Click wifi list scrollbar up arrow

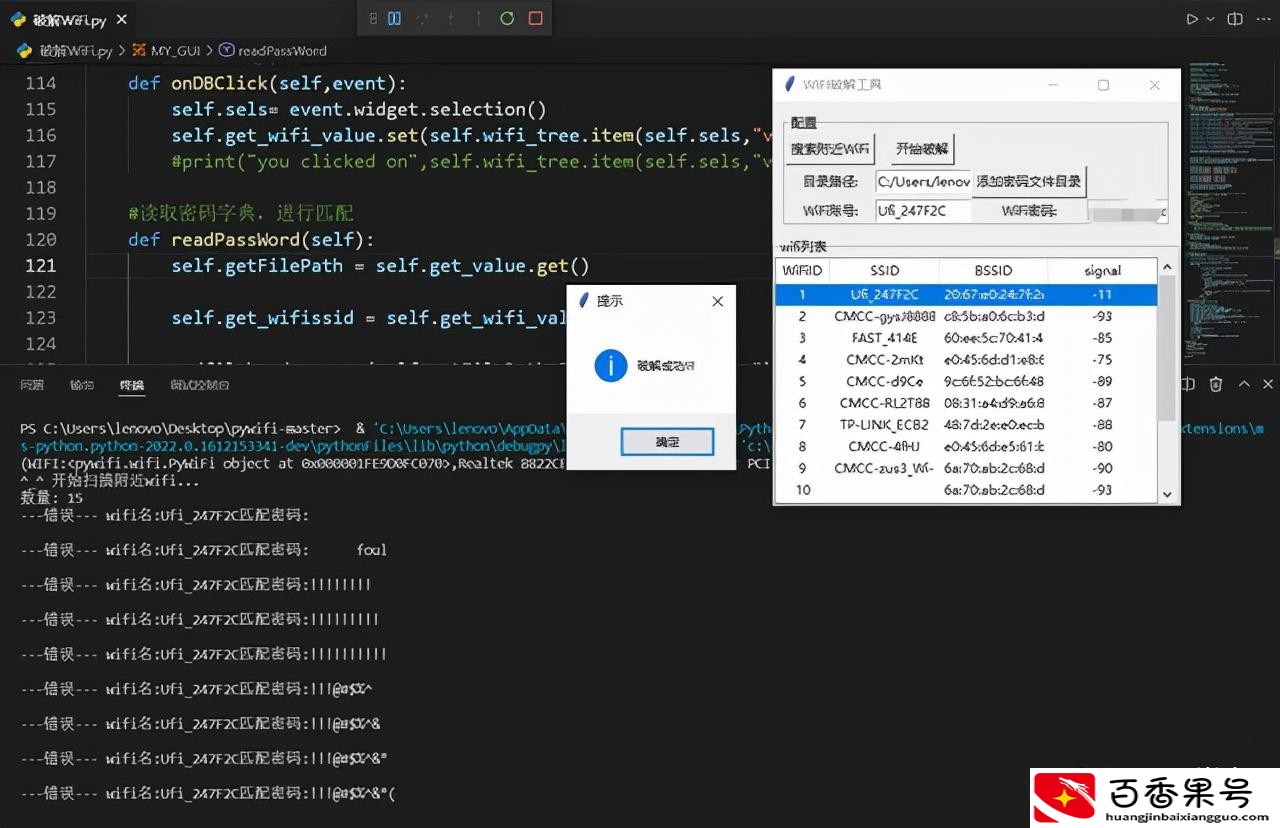pos(1166,268)
